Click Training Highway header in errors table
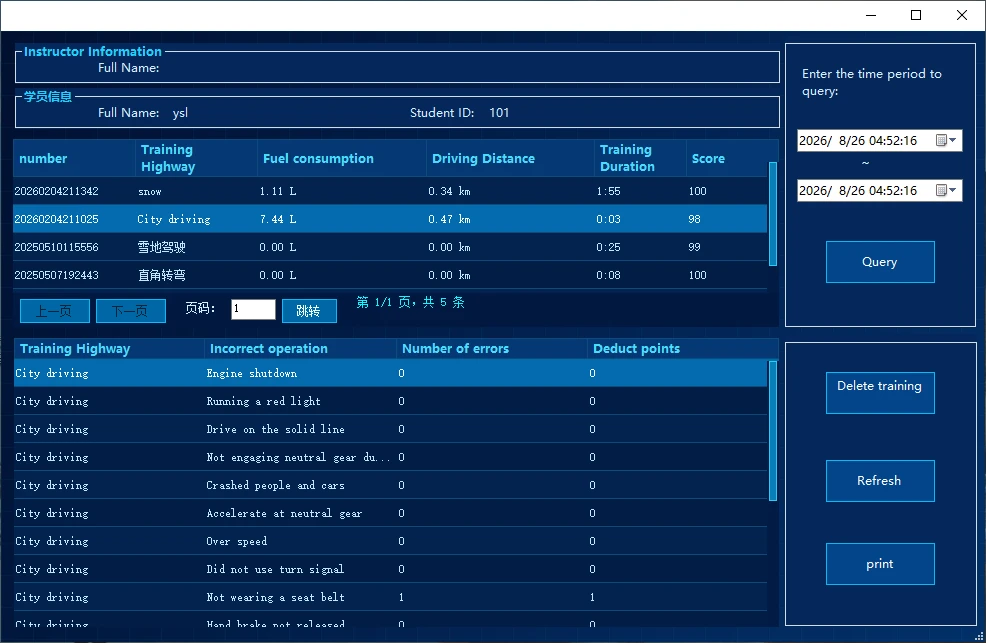This screenshot has width=986, height=643. click(x=109, y=349)
